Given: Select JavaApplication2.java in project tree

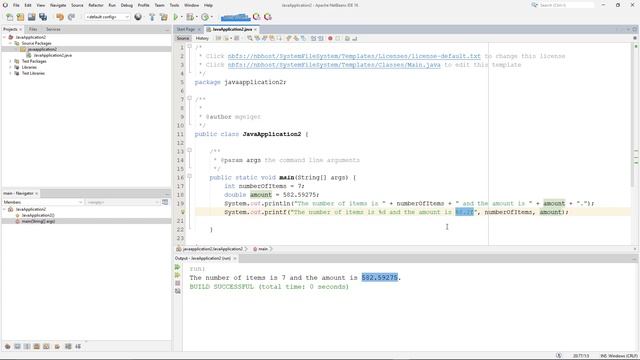Looking at the screenshot, I should pyautogui.click(x=53, y=55).
